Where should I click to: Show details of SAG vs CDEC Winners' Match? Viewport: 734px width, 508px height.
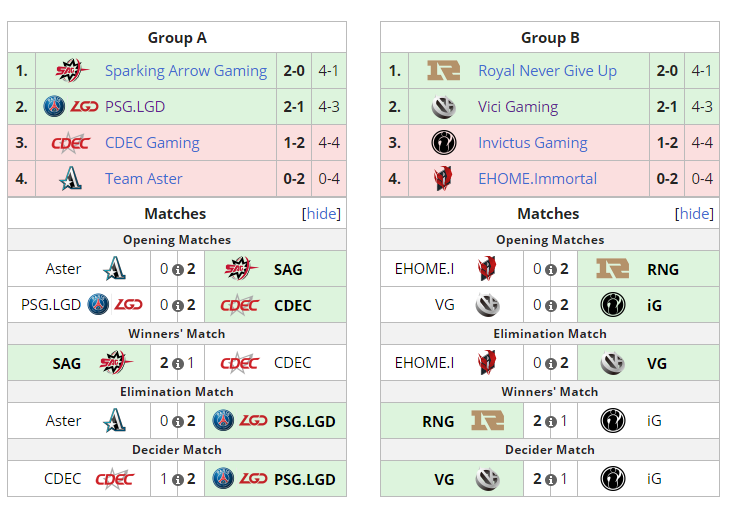177,363
